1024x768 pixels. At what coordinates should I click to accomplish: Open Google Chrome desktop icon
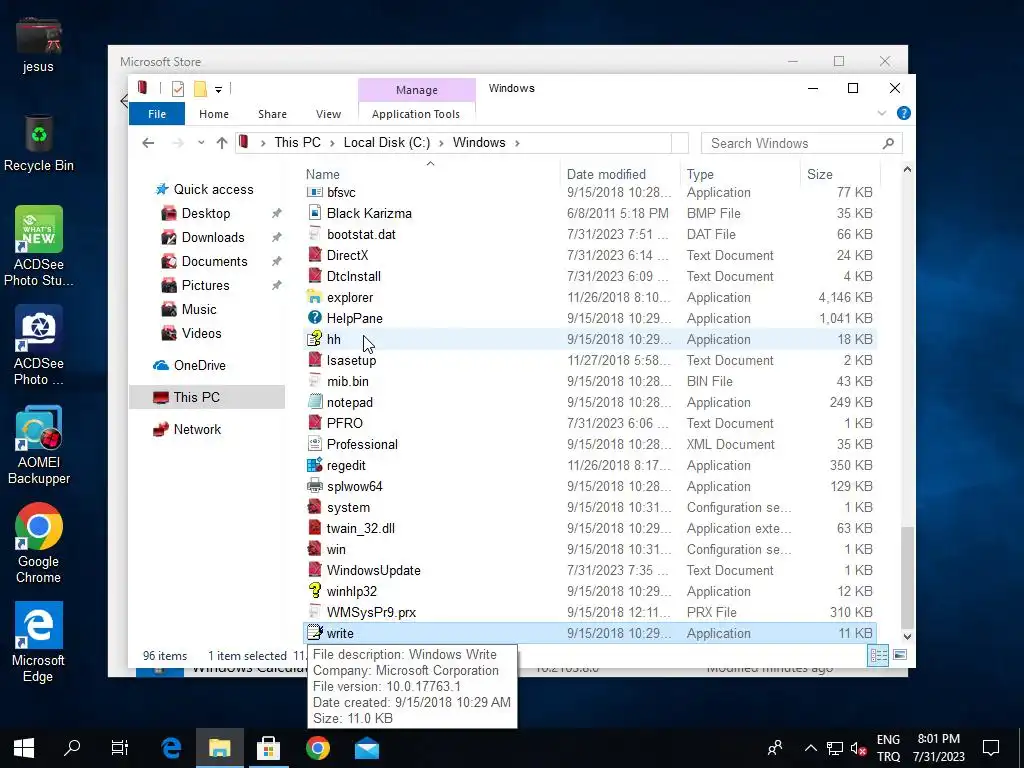click(x=39, y=543)
